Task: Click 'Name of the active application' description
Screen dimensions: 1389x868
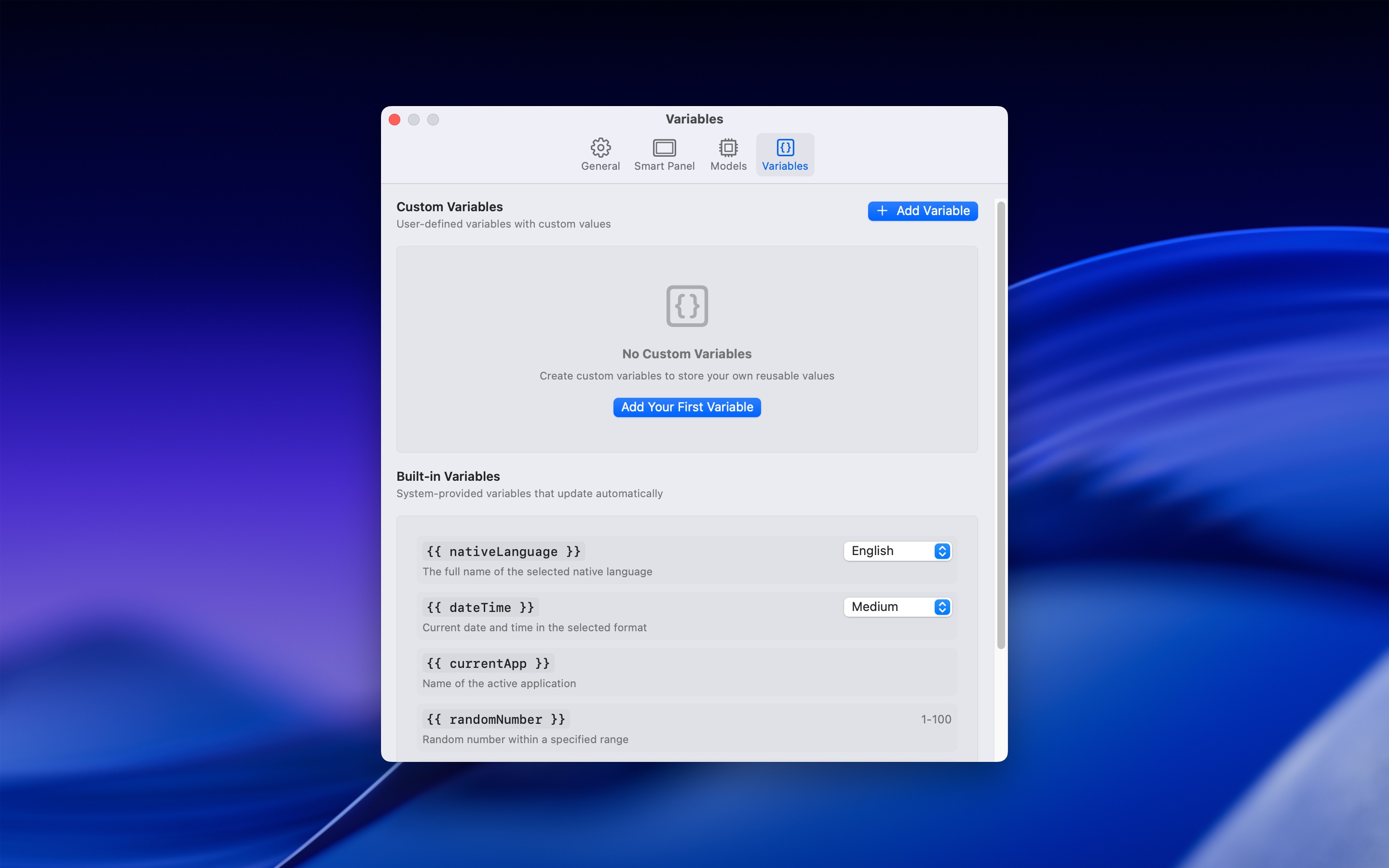Action: tap(499, 684)
